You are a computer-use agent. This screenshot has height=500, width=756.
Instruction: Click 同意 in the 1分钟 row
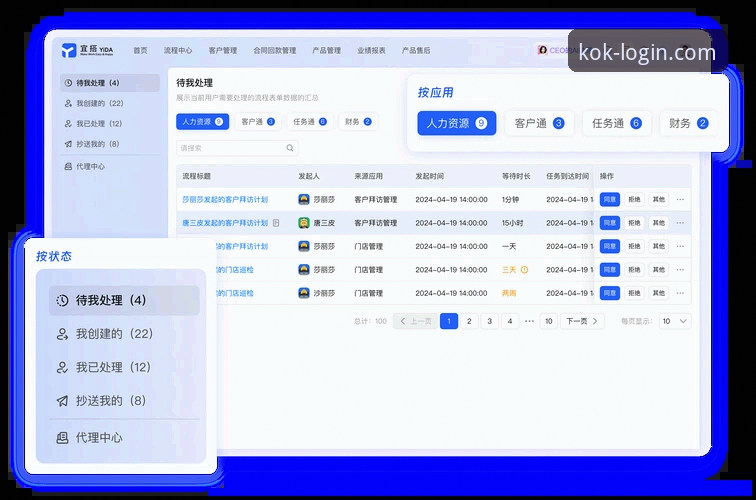[610, 199]
